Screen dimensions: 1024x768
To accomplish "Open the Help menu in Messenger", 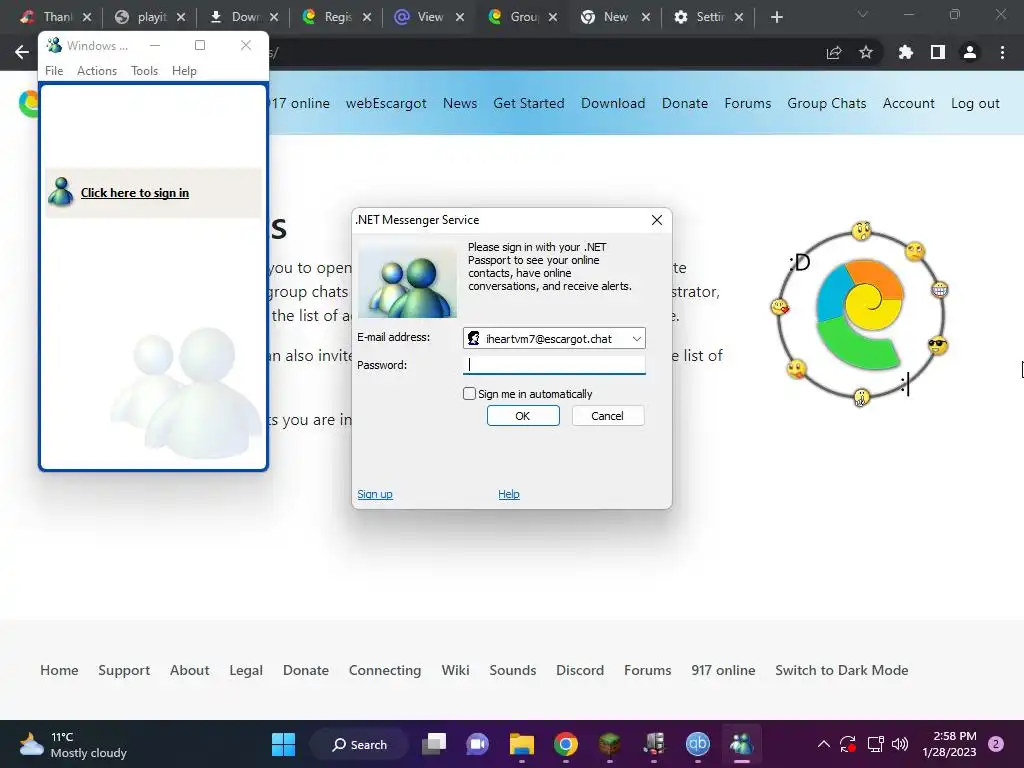I will tap(184, 71).
